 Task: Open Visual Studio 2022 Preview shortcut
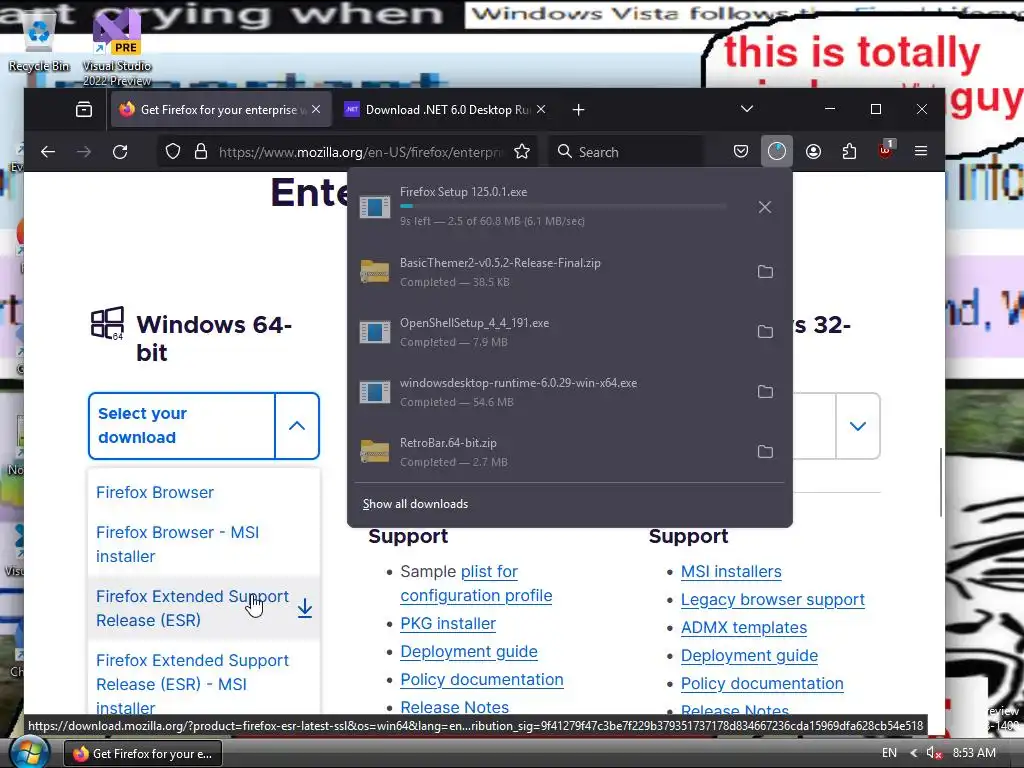coord(117,47)
